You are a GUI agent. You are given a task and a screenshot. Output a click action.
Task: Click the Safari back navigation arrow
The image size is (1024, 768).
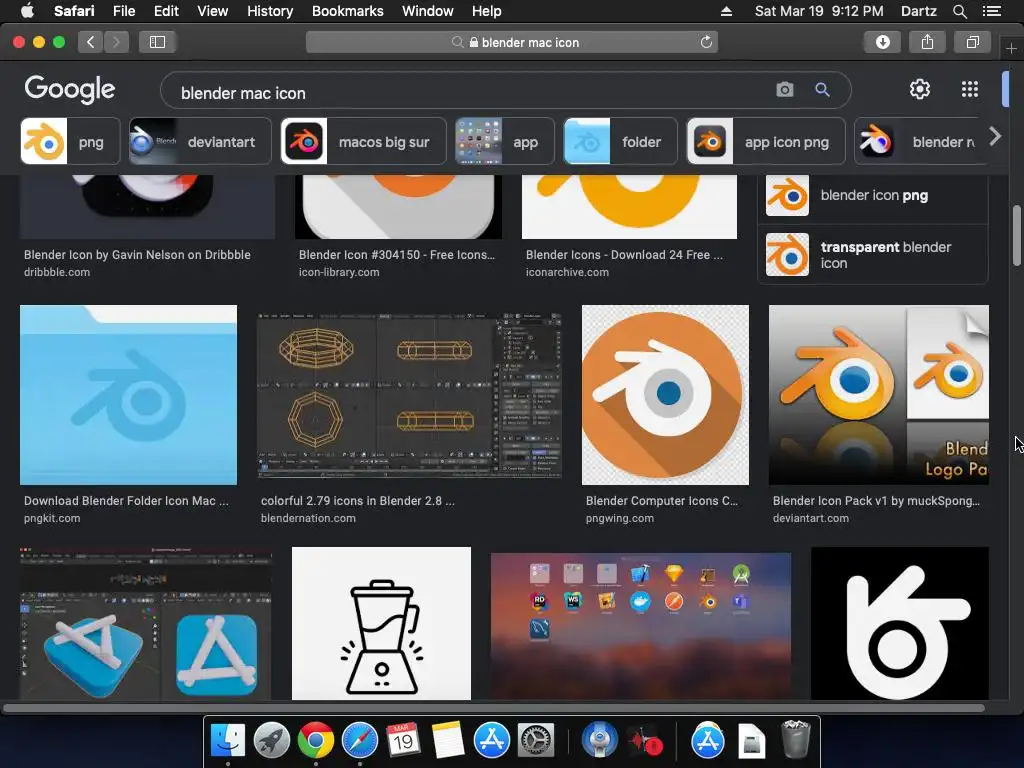(x=91, y=42)
